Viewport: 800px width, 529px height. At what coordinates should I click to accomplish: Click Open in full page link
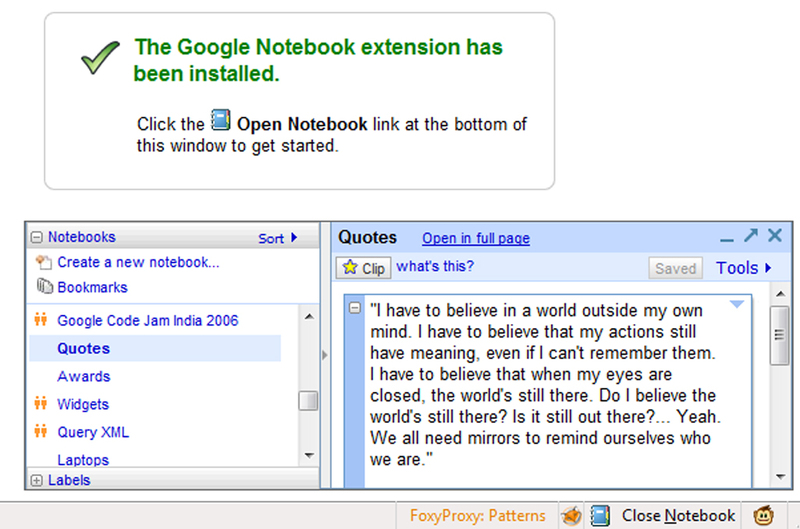[476, 238]
